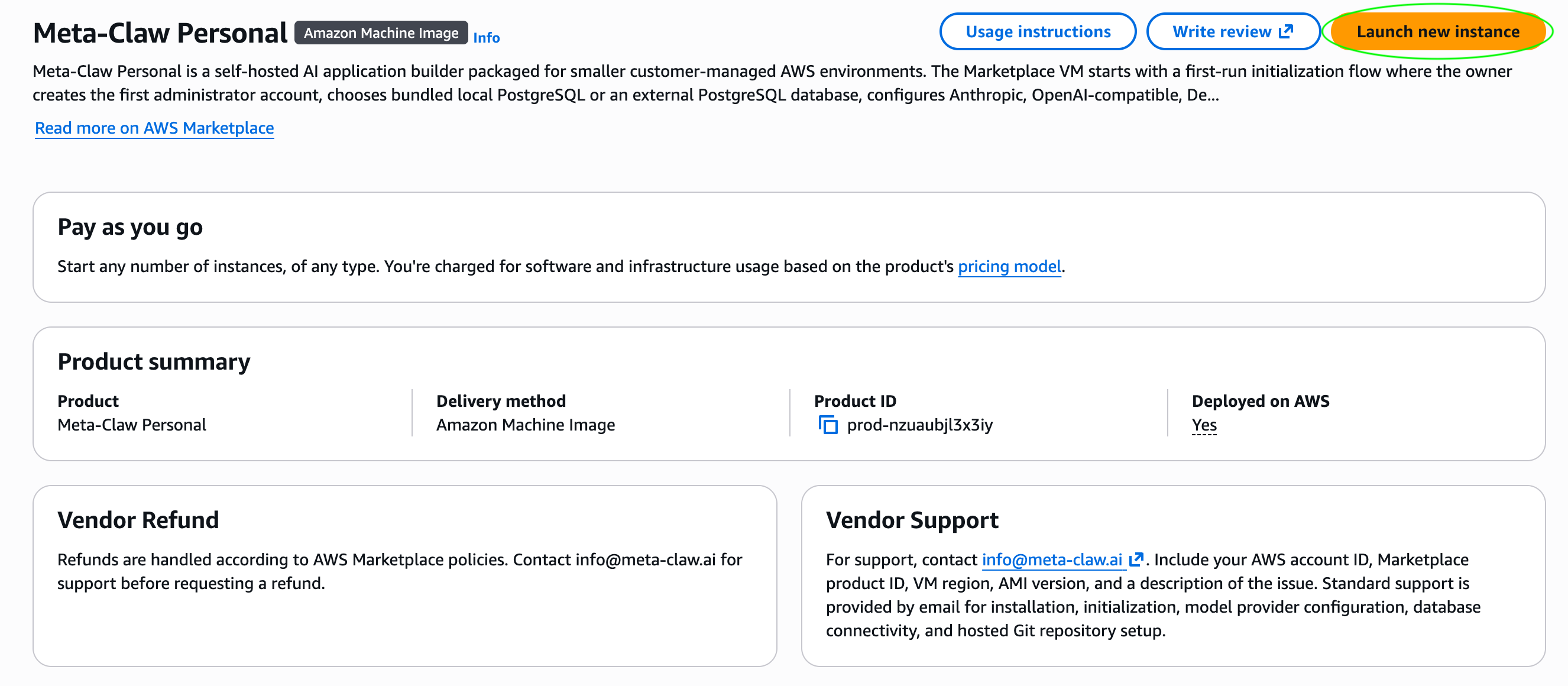Follow Read more on AWS Marketplace link
The image size is (1568, 686).
[x=154, y=128]
